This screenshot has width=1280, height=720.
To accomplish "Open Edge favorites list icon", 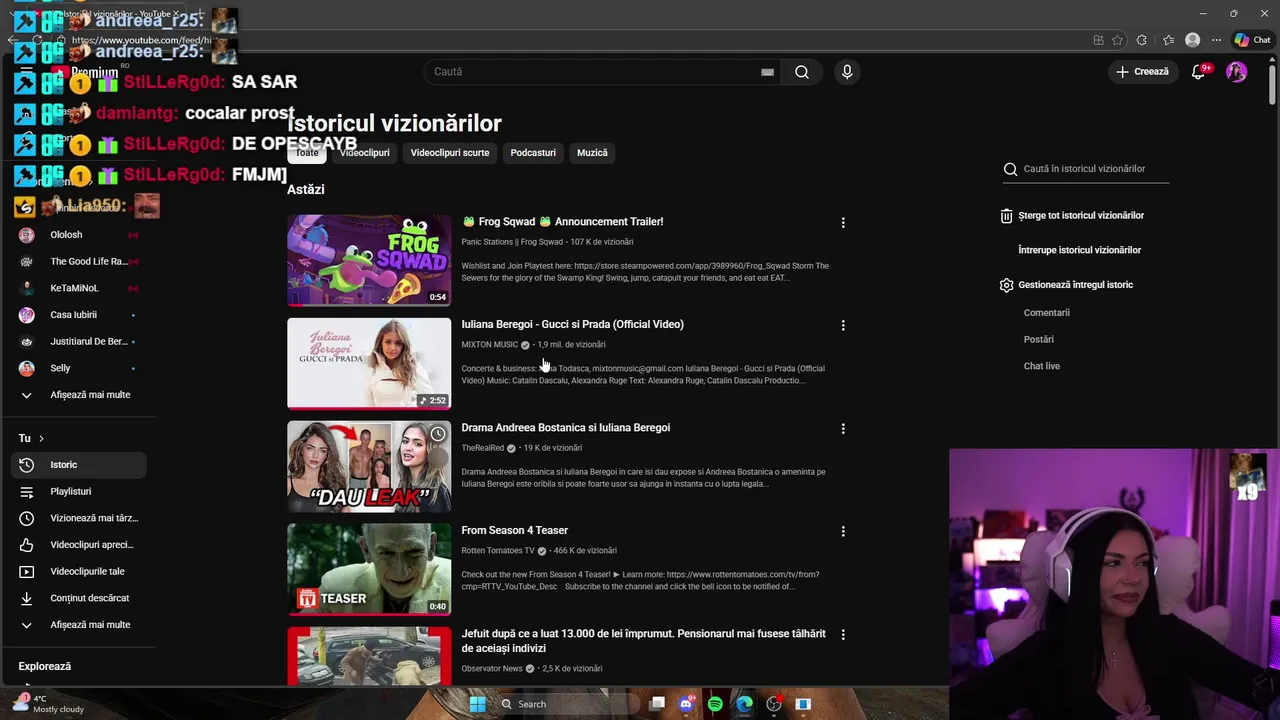I will tap(1168, 40).
